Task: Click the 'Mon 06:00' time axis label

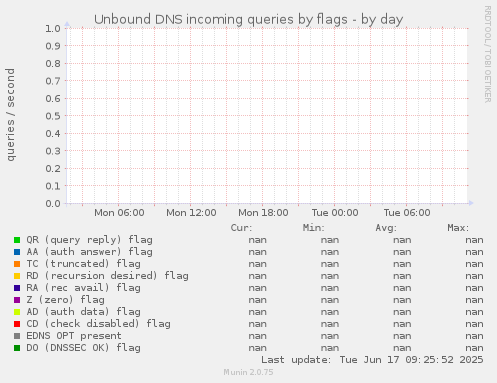Action: (x=119, y=213)
